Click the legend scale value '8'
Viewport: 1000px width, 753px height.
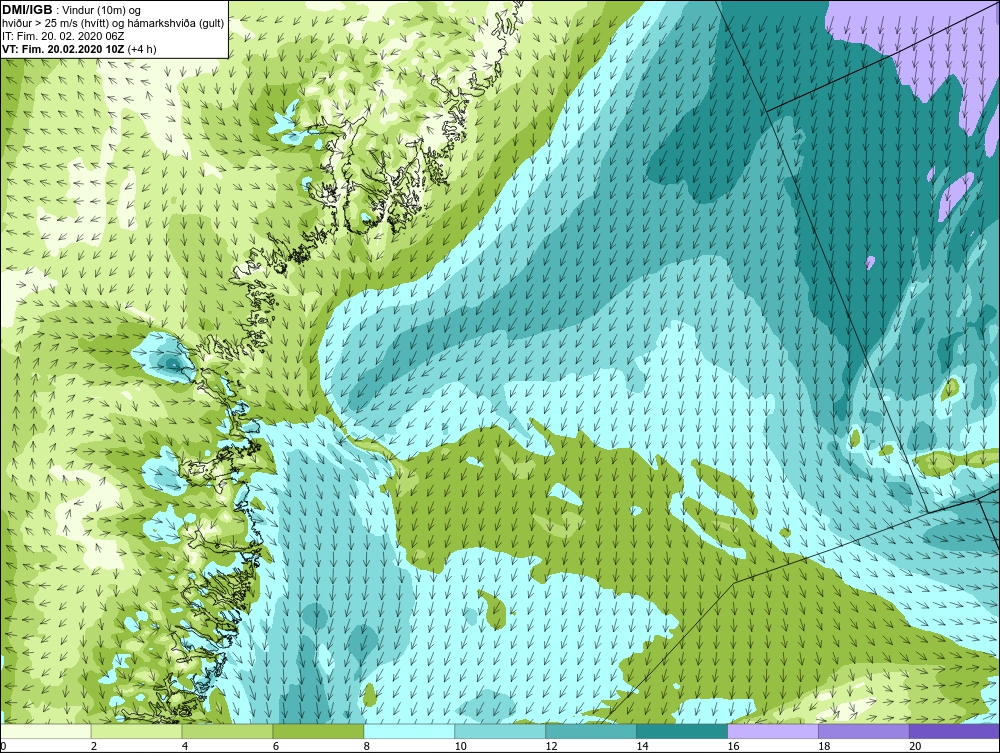pyautogui.click(x=367, y=746)
